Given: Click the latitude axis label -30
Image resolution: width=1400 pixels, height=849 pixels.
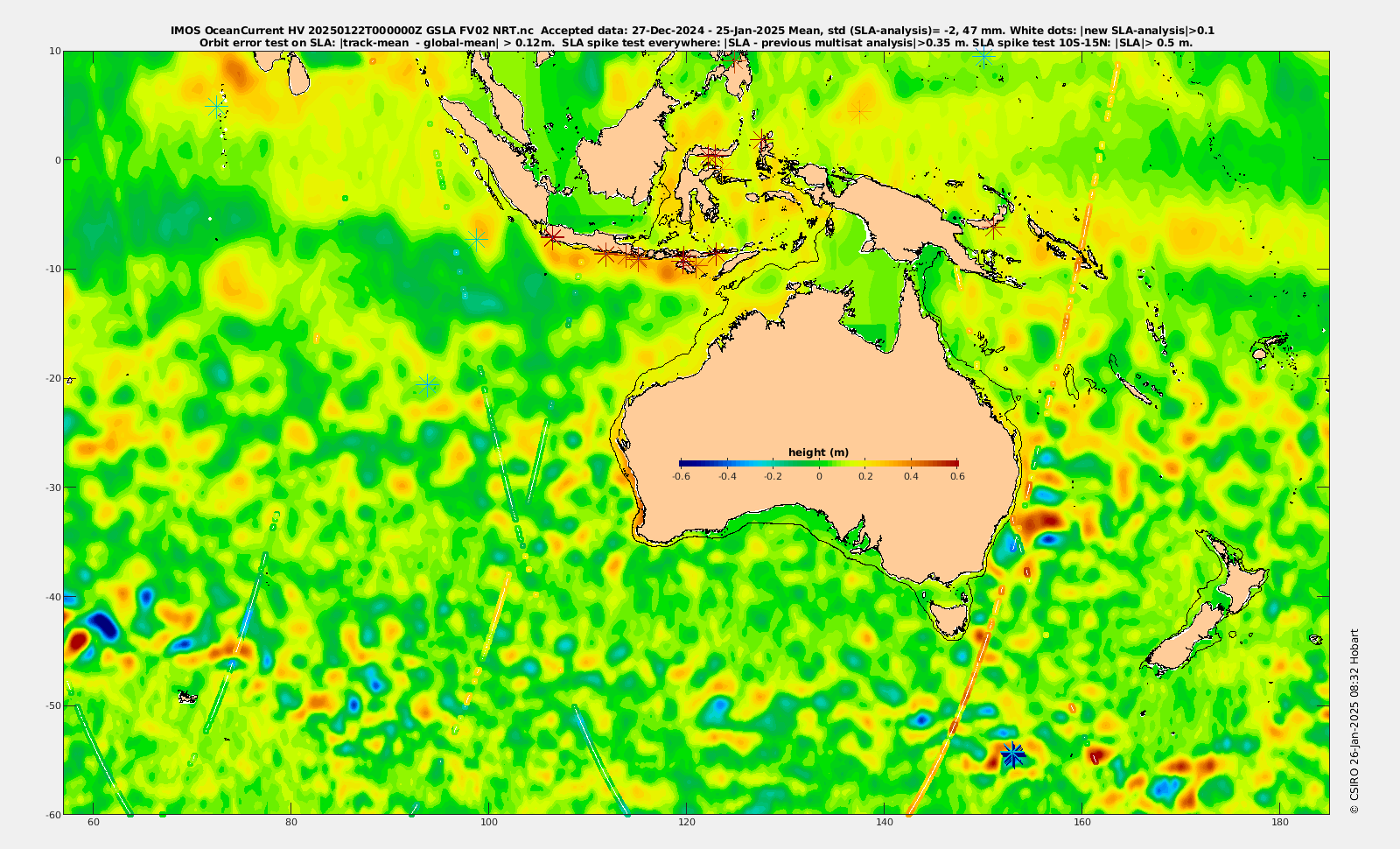Looking at the screenshot, I should coord(52,487).
